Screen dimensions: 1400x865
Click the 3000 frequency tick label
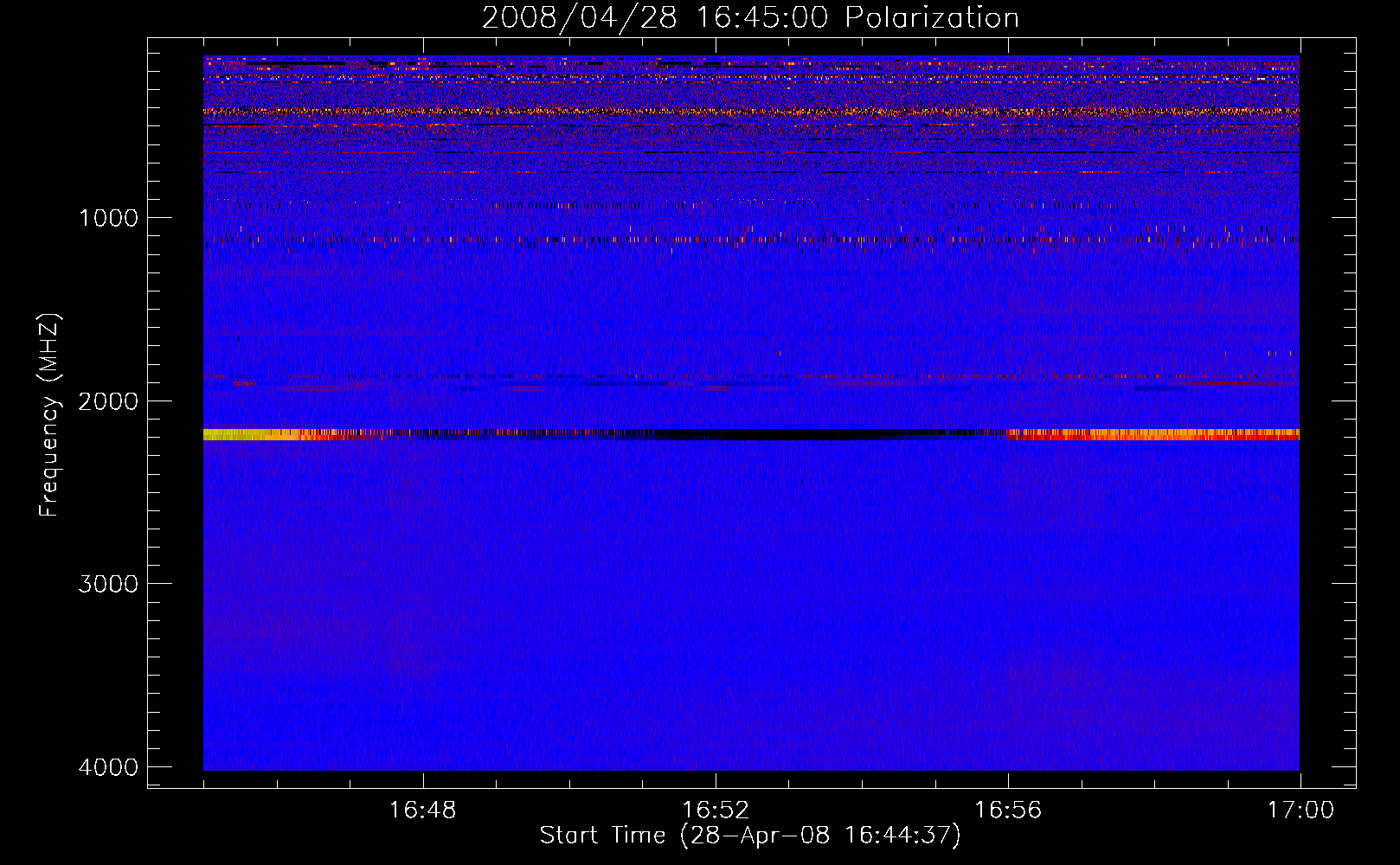[x=109, y=584]
